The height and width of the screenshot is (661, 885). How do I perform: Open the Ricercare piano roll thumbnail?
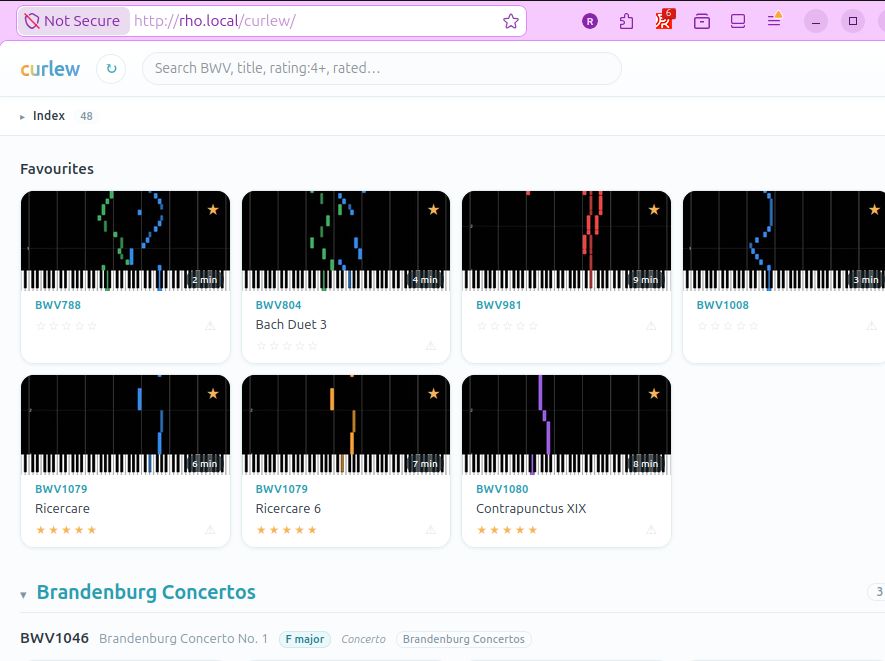coord(125,425)
